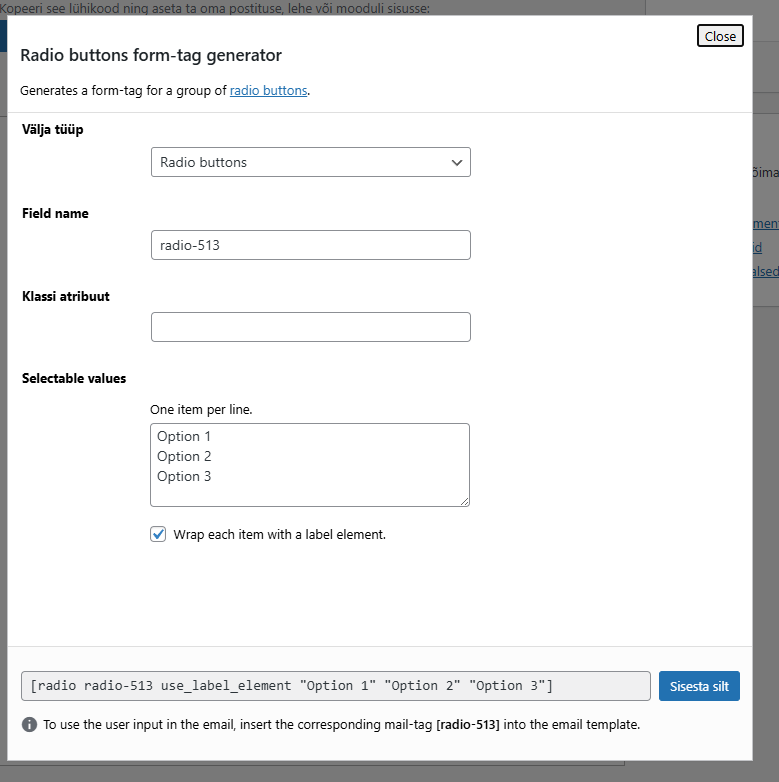Close the form-tag generator dialog
Image resolution: width=779 pixels, height=782 pixels.
[x=720, y=36]
